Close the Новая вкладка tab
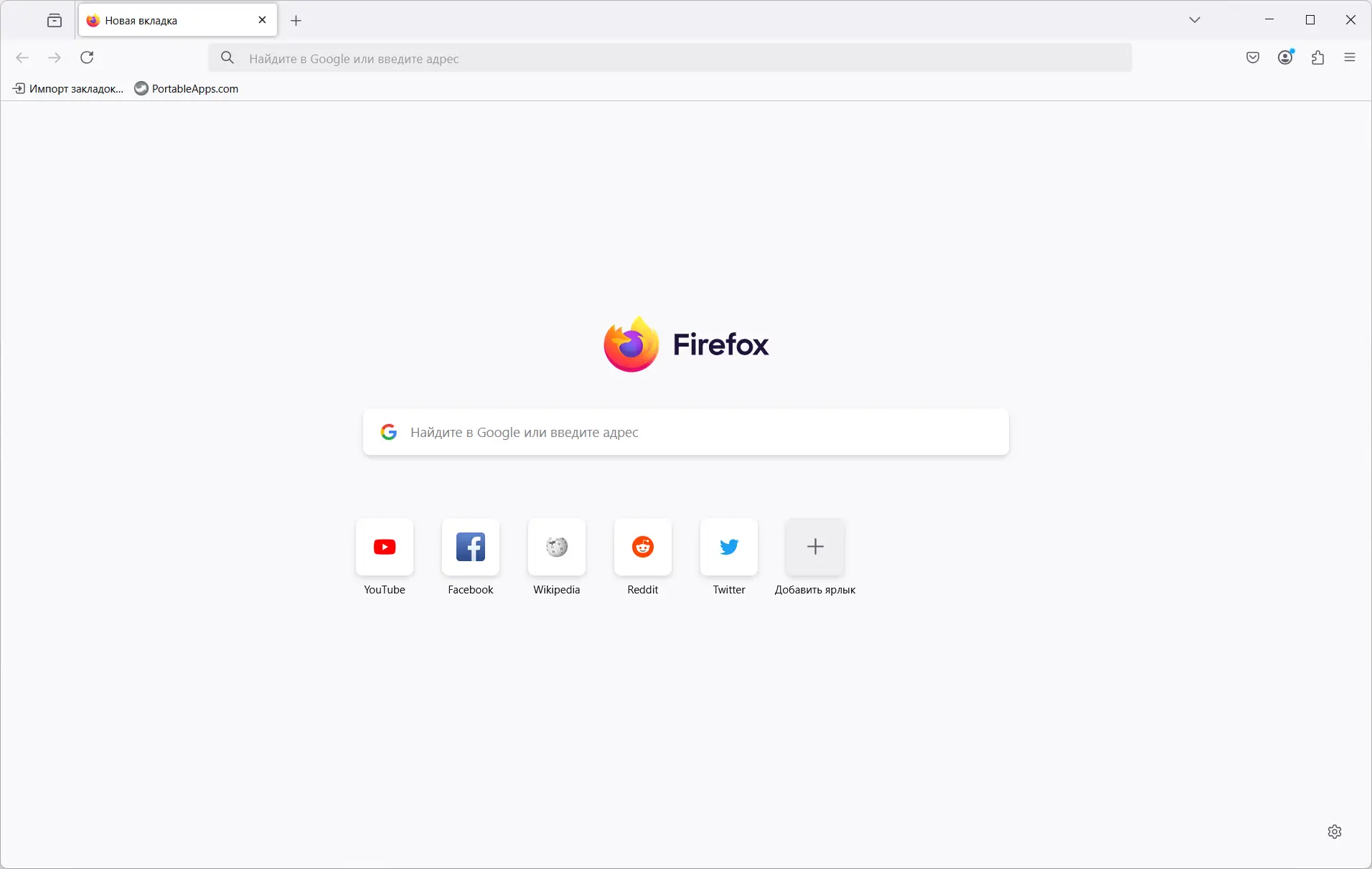The width and height of the screenshot is (1372, 869). coord(262,20)
